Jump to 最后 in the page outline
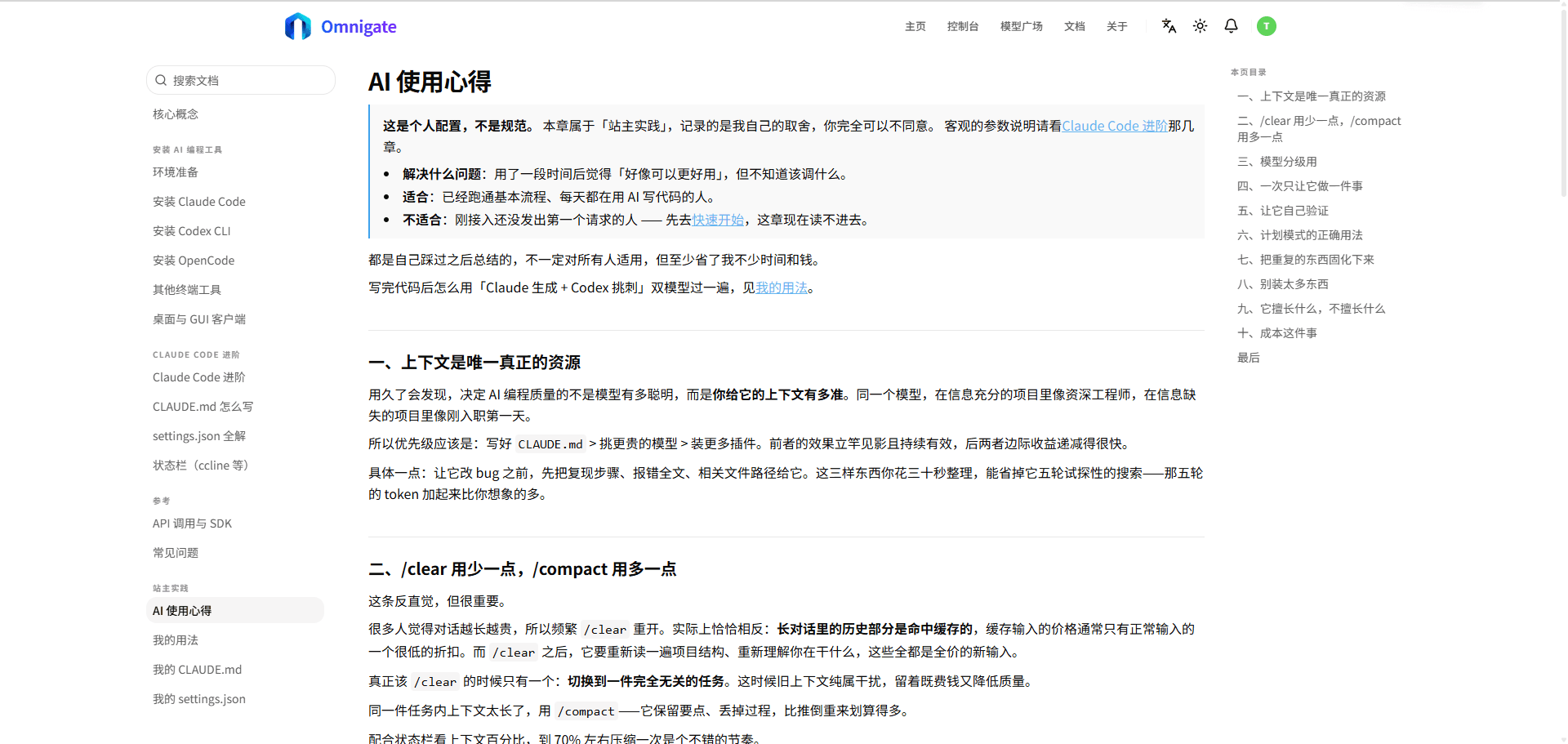 [1249, 358]
